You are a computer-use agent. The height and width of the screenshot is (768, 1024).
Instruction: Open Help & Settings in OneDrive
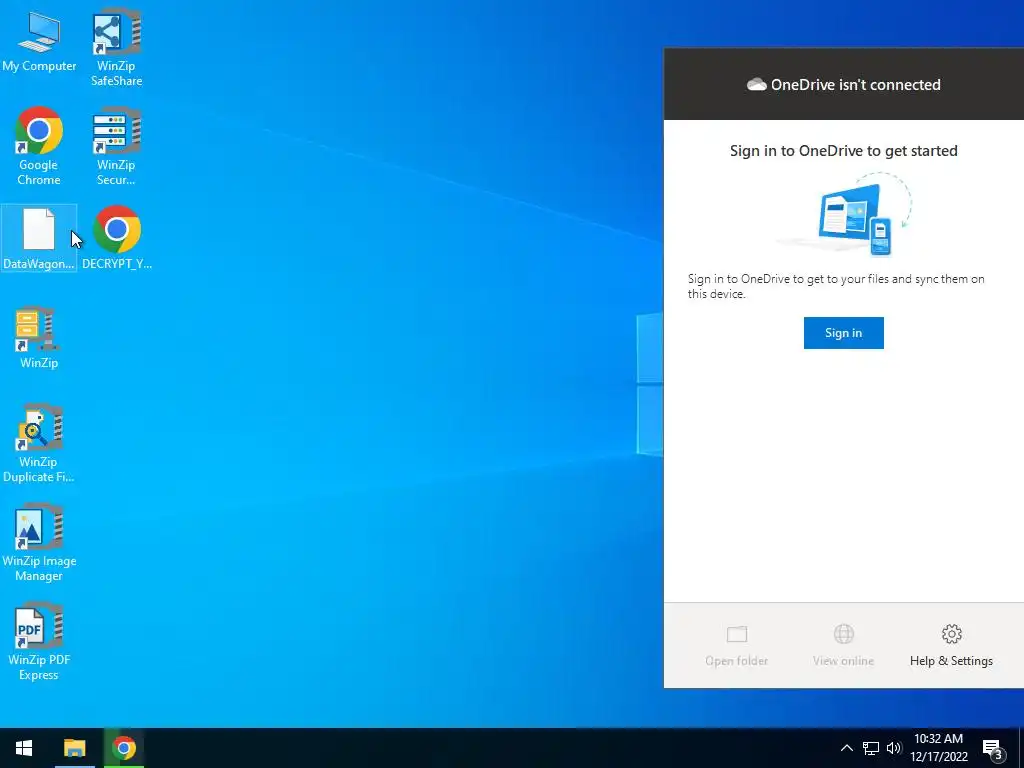[x=951, y=645]
